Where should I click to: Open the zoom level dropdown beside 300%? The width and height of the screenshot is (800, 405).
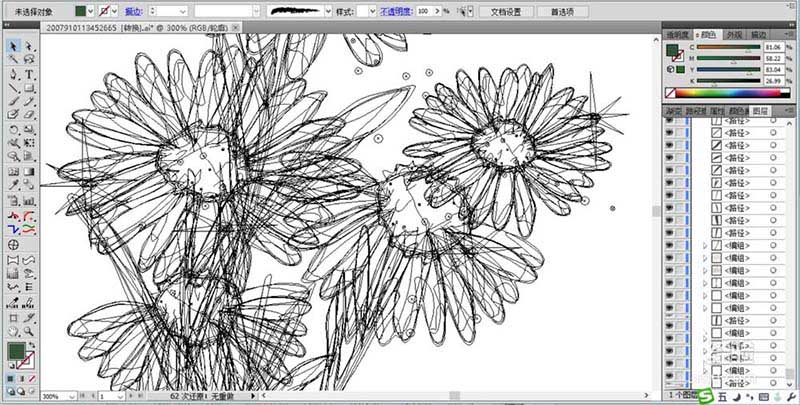click(71, 396)
